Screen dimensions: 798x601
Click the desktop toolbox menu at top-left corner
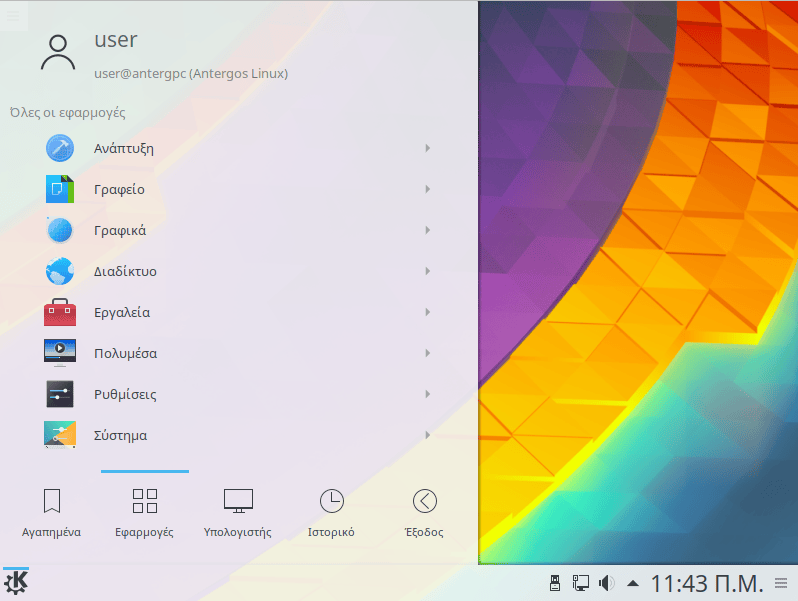(x=13, y=16)
